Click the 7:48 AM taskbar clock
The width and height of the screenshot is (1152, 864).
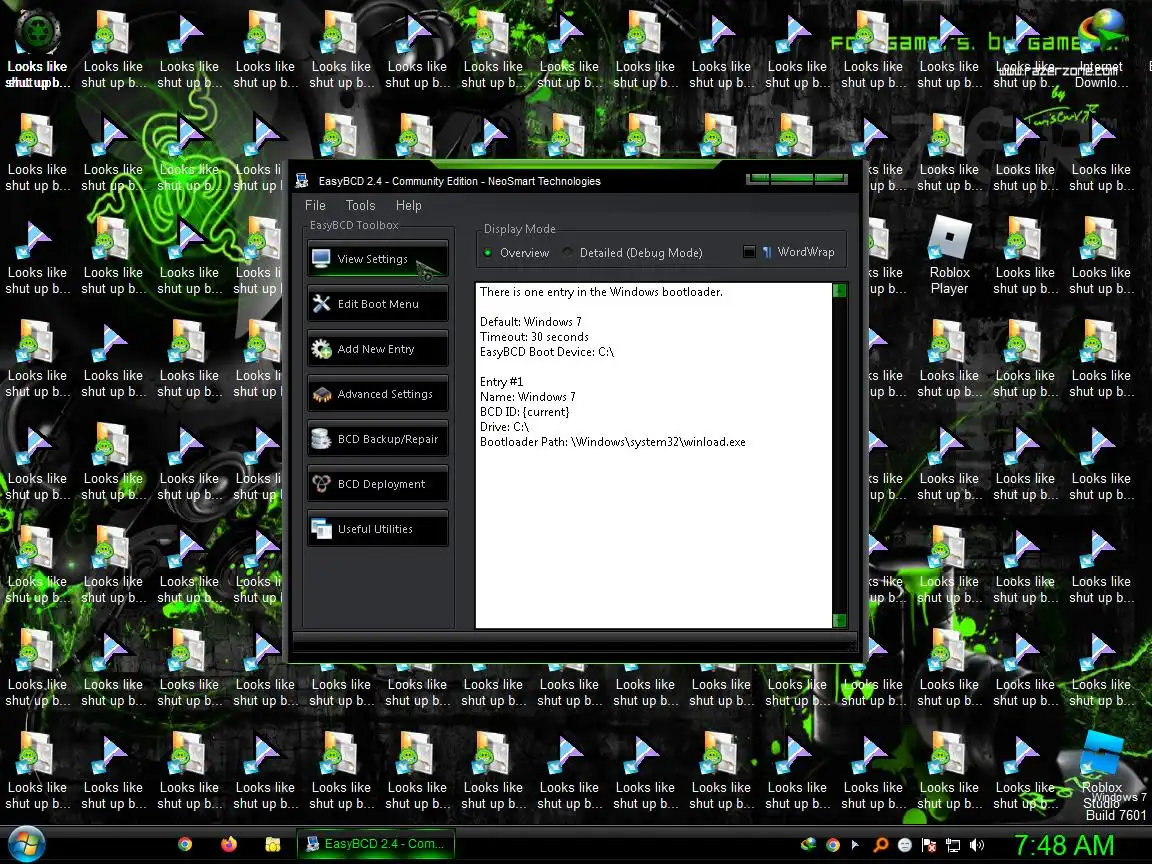click(x=1064, y=845)
